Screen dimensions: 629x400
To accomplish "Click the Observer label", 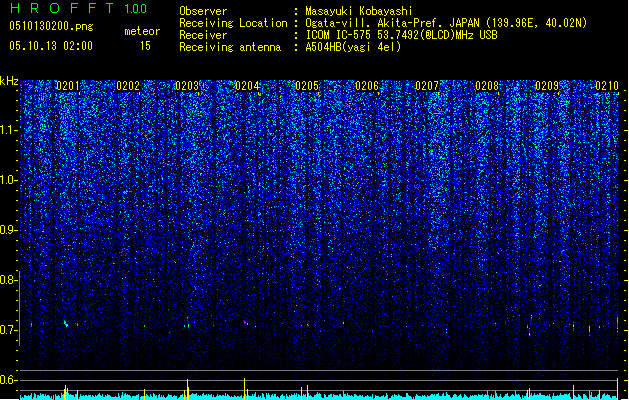I will [203, 11].
